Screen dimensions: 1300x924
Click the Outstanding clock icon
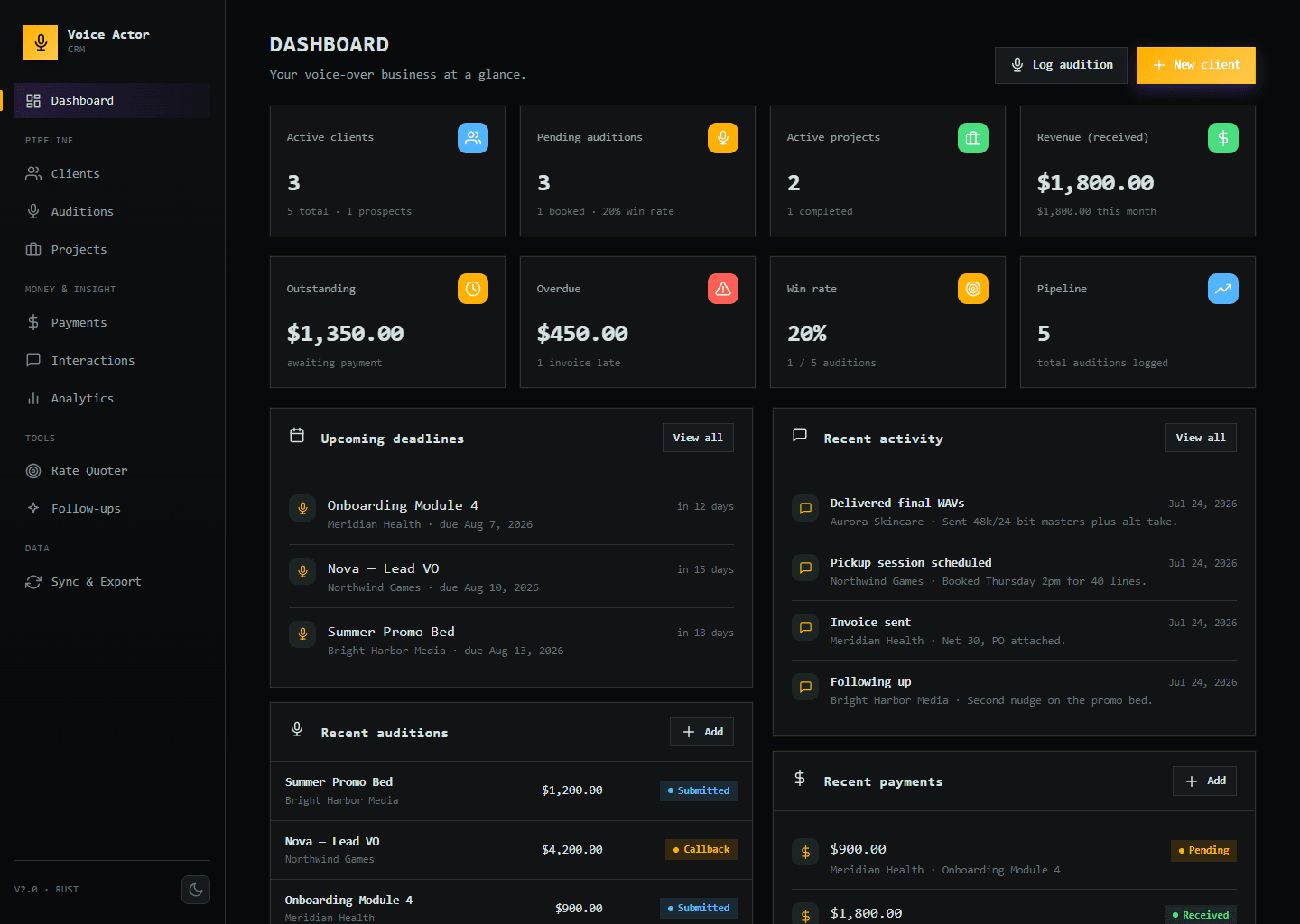tap(473, 289)
